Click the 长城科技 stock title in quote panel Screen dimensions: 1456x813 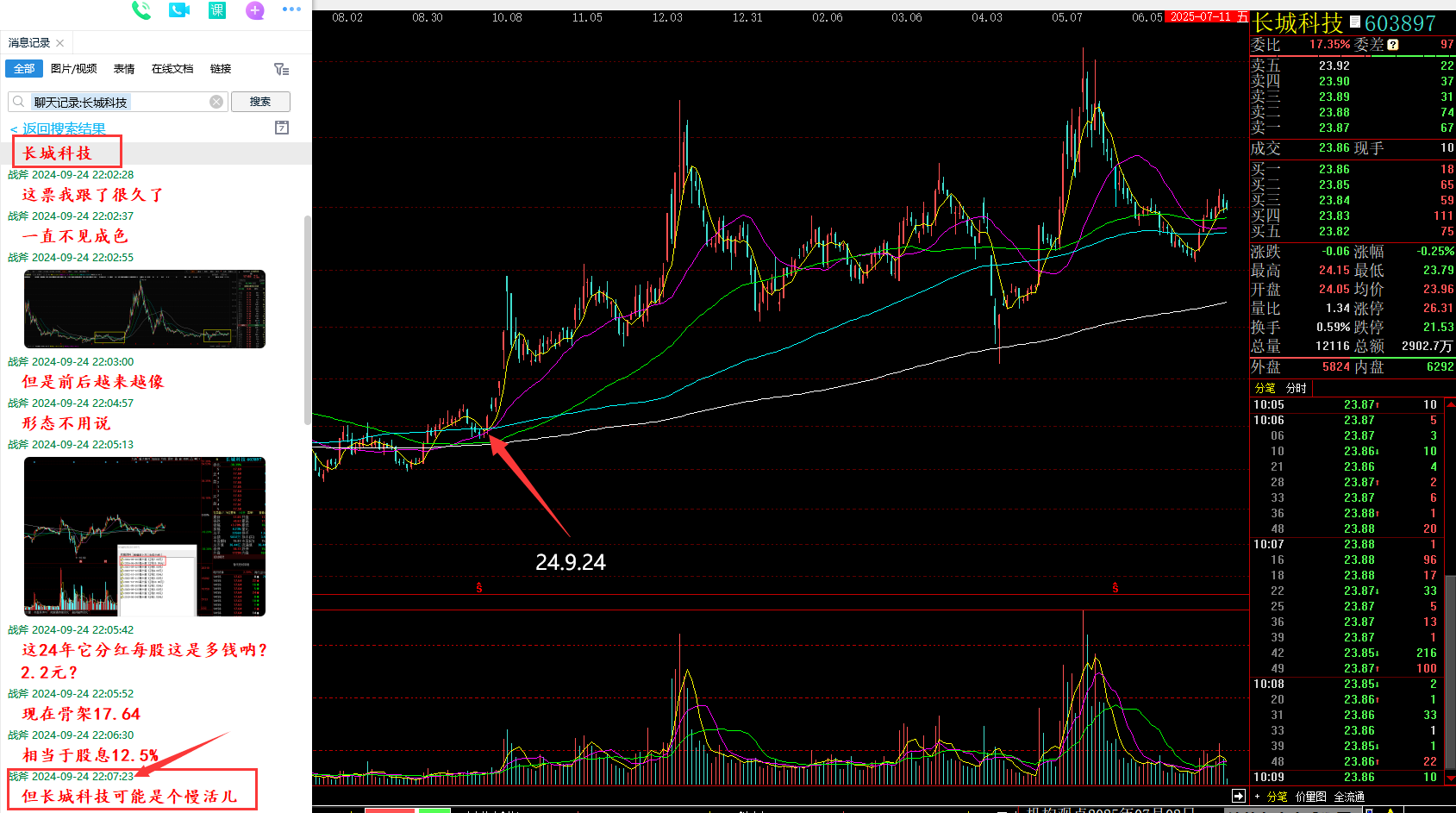click(1297, 23)
